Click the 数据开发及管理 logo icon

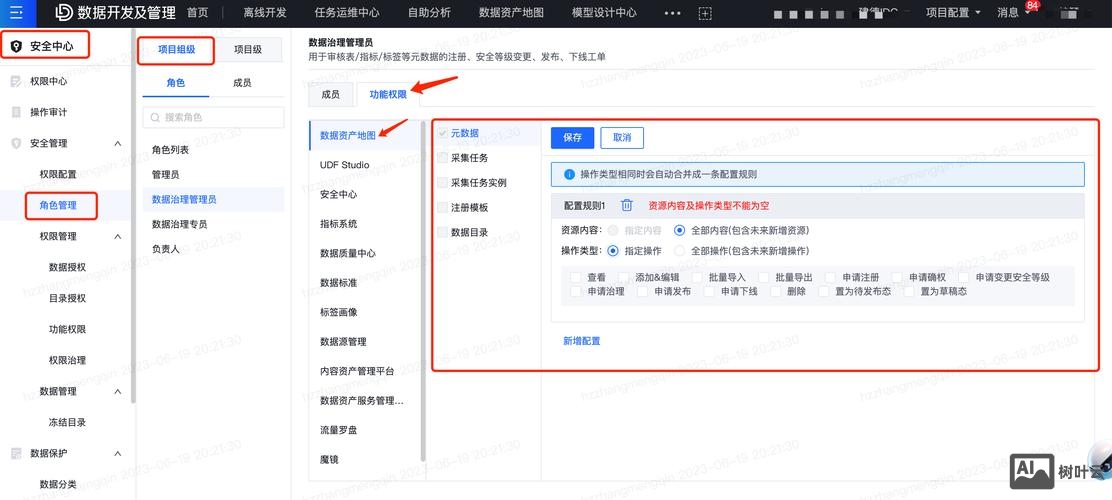[x=64, y=12]
